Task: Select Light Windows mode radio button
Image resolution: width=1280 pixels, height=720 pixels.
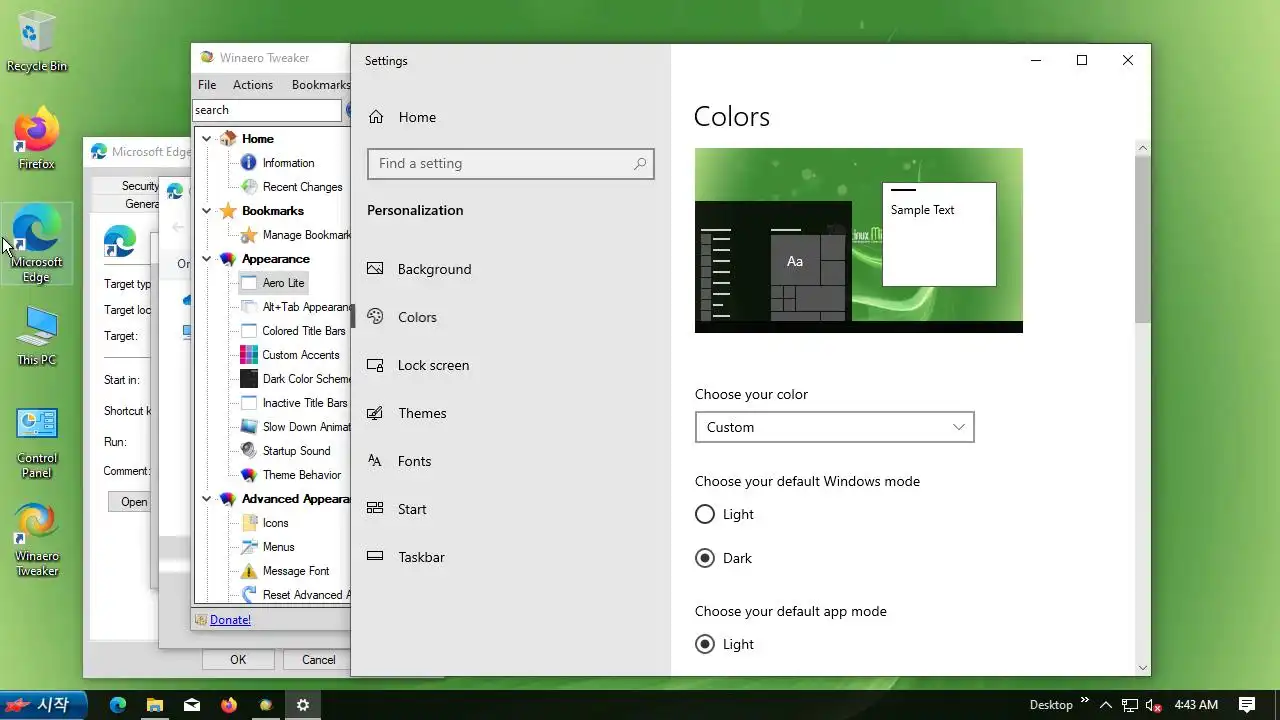Action: pyautogui.click(x=705, y=514)
